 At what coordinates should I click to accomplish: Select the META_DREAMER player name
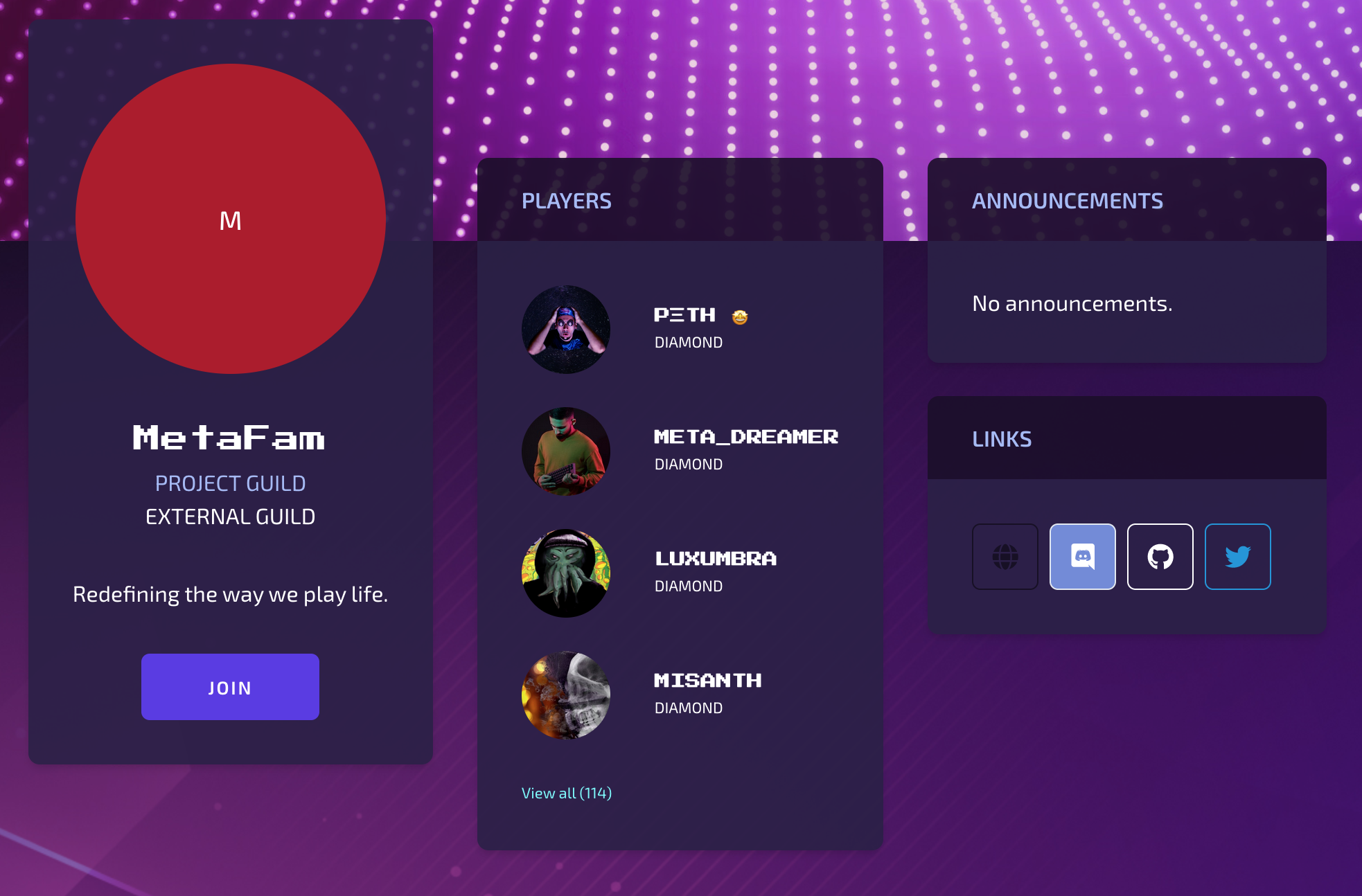click(746, 437)
